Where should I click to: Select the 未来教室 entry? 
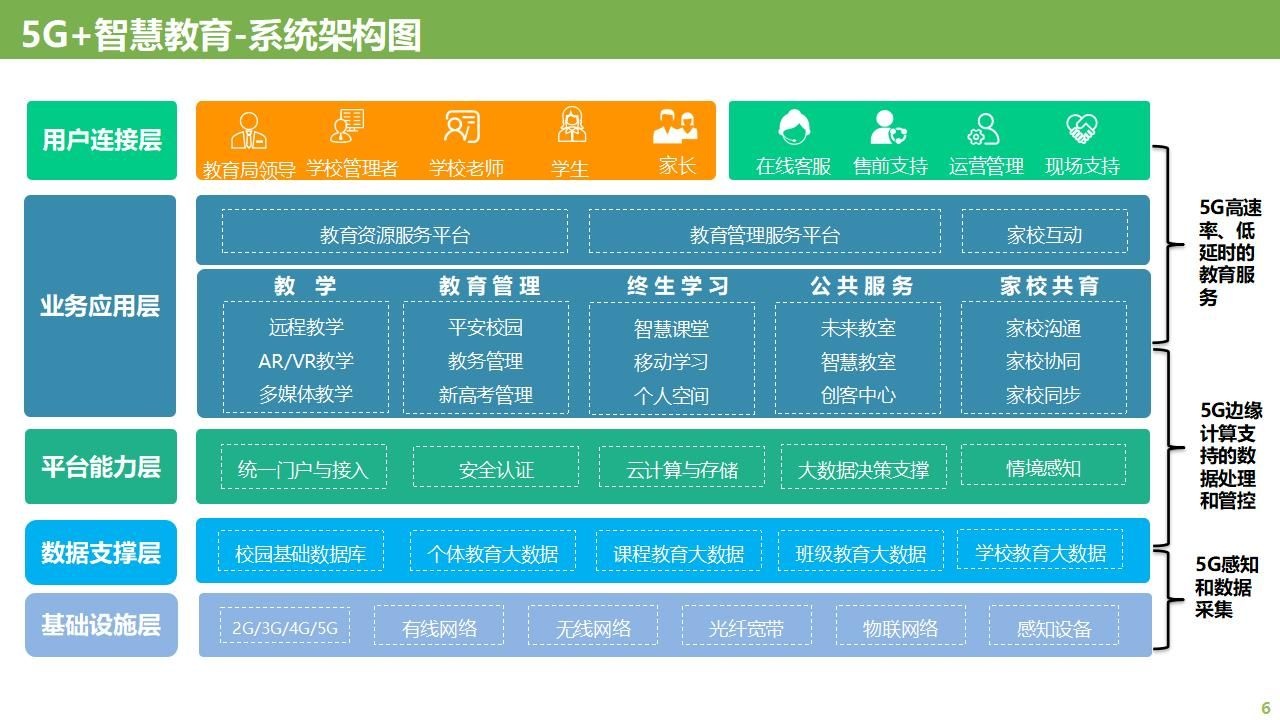pos(859,328)
